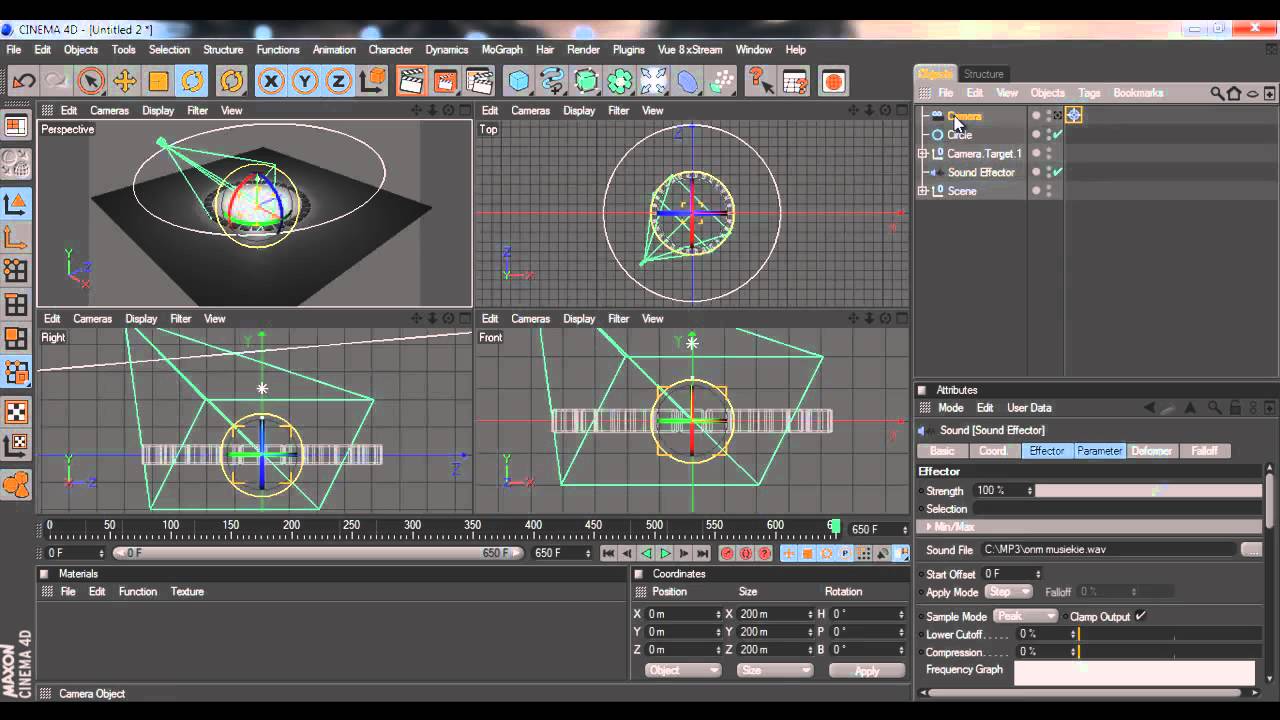Switch to the Structure tab
The image size is (1280, 720).
click(x=983, y=74)
